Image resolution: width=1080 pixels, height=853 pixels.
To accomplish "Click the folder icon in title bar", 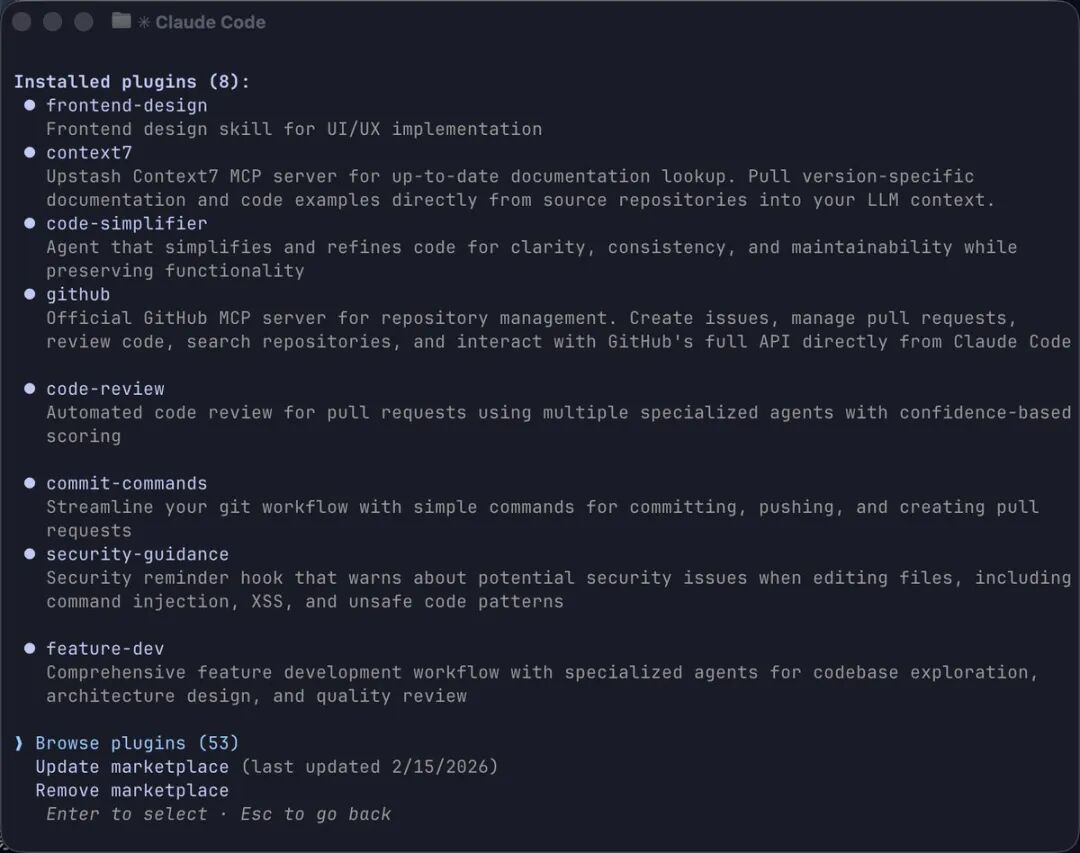I will tap(121, 21).
